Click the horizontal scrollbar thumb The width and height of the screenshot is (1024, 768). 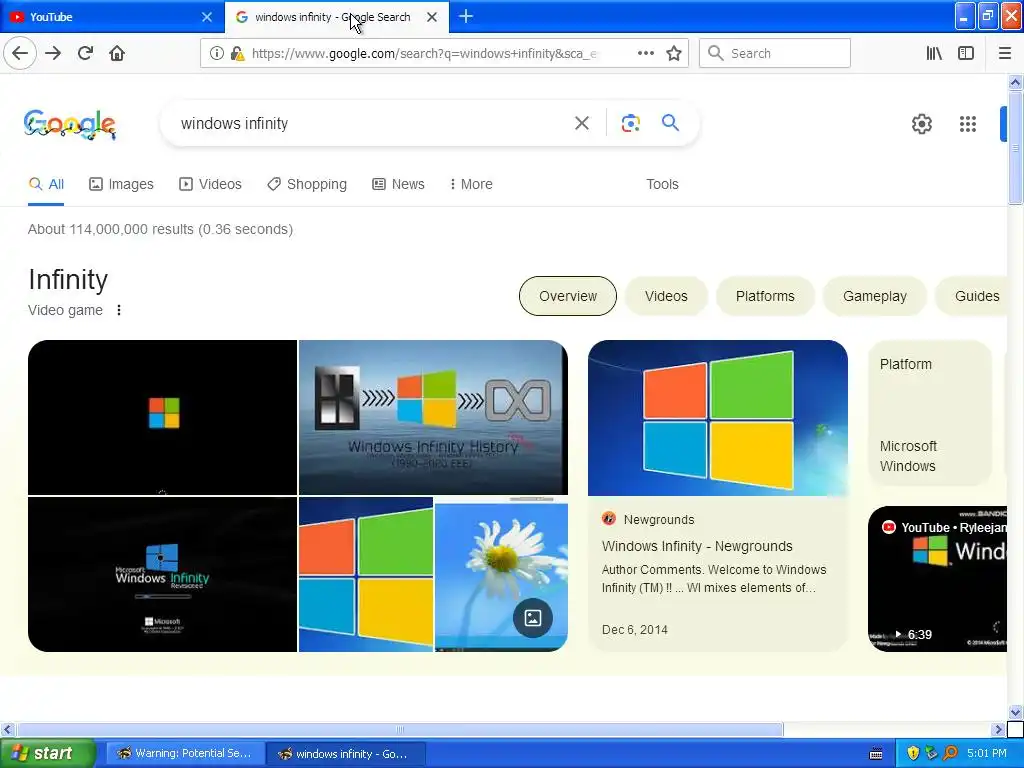tap(400, 729)
